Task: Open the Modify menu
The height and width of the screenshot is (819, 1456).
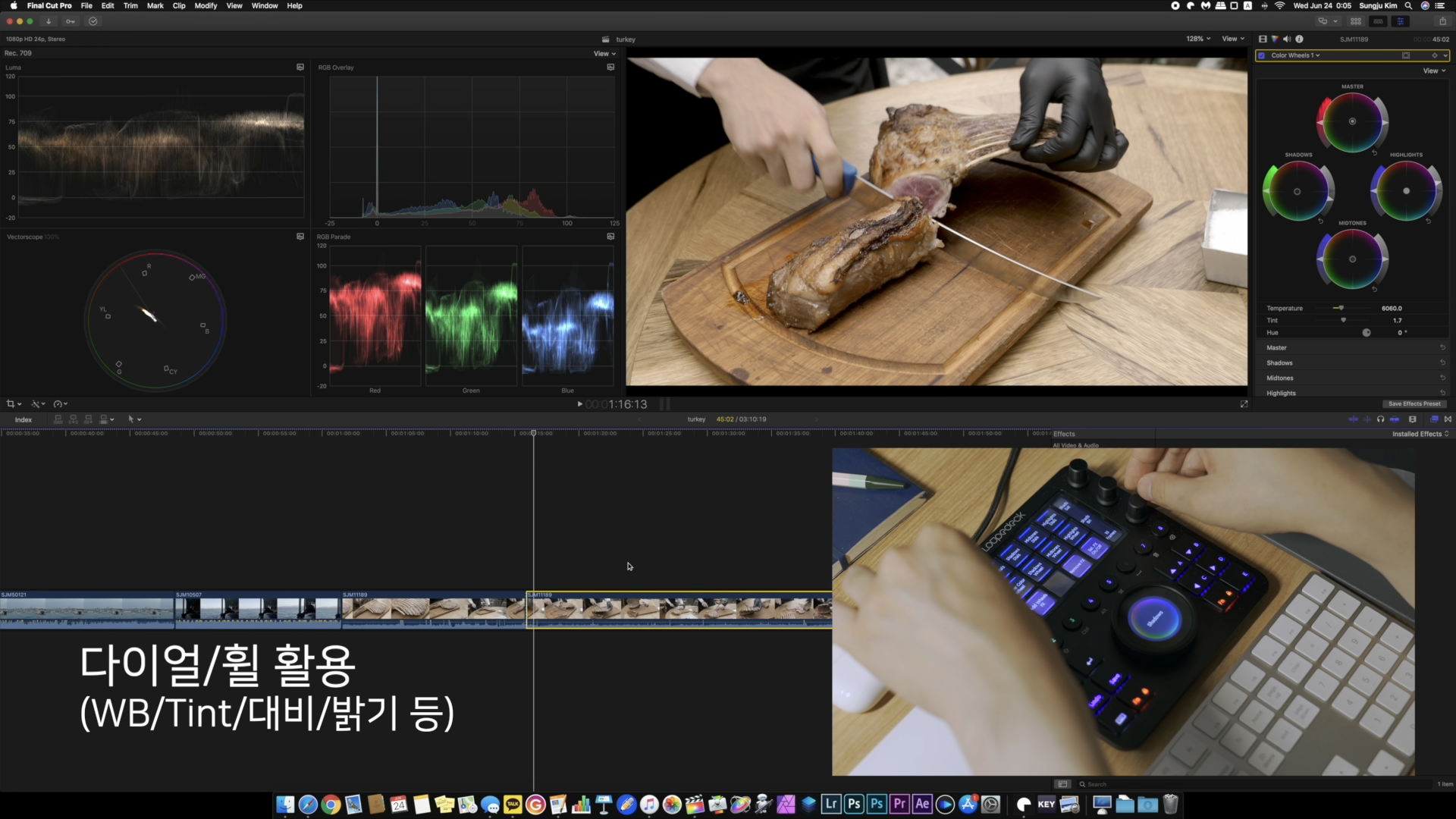Action: click(x=206, y=5)
